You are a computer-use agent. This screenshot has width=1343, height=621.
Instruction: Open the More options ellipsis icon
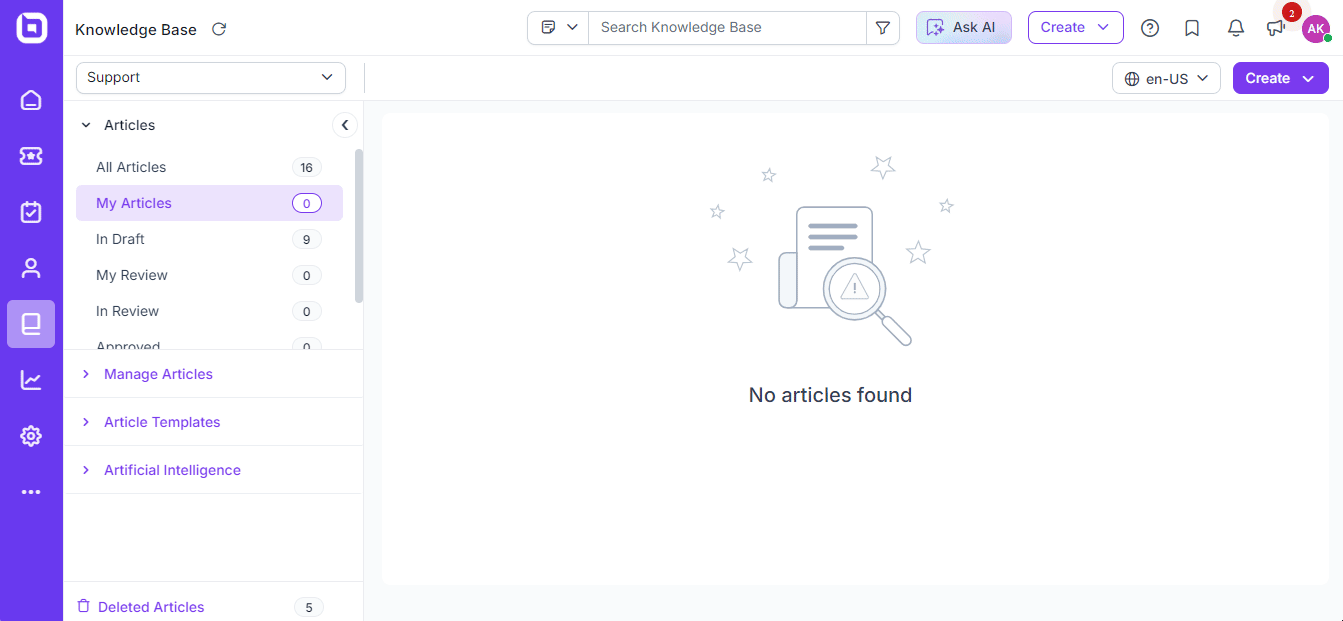(31, 492)
